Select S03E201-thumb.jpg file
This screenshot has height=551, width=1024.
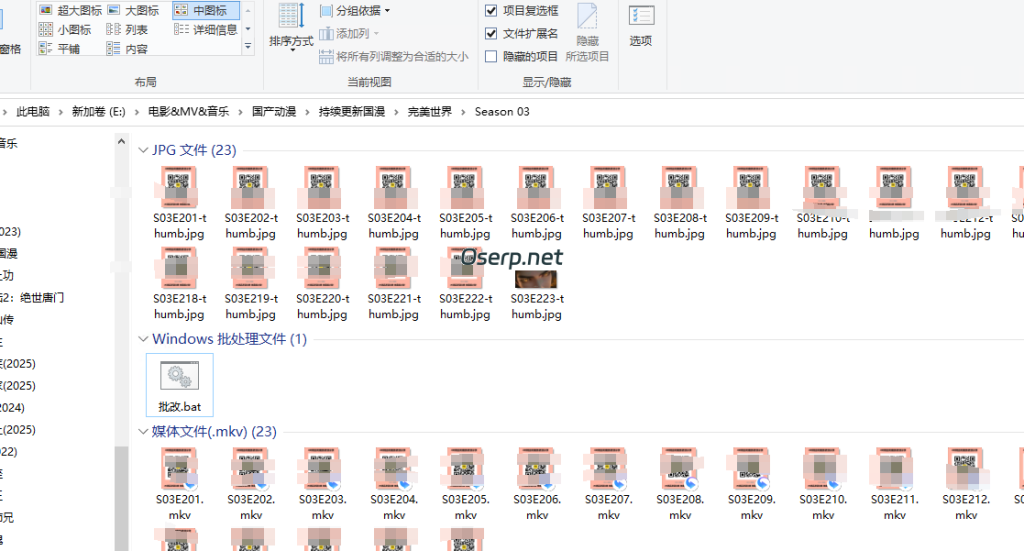click(180, 202)
